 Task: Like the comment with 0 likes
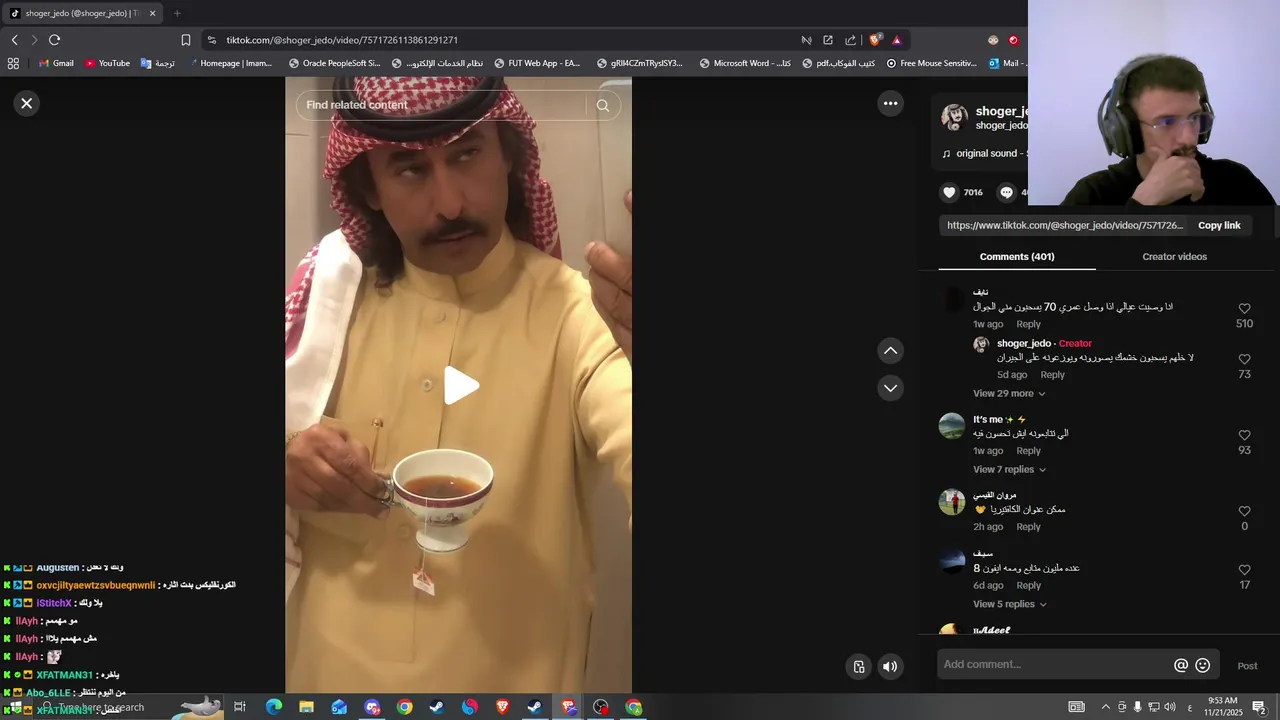(x=1244, y=511)
